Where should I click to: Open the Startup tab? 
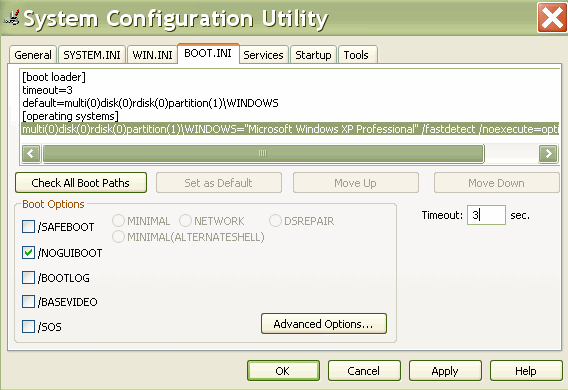coord(313,55)
